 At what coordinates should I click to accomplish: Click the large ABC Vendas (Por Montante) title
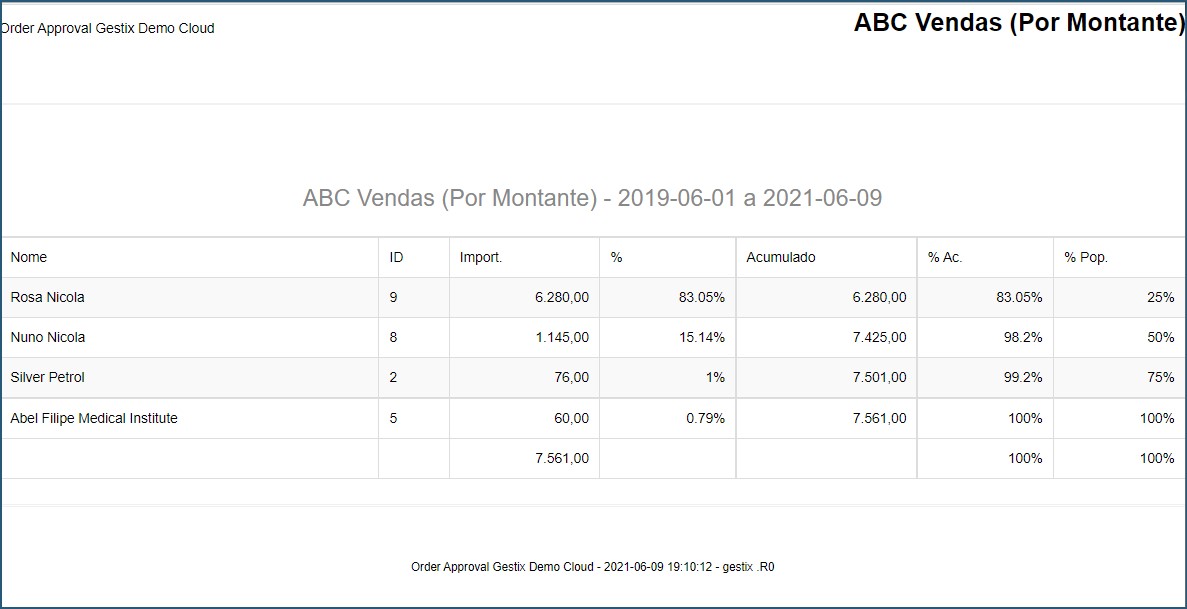[1019, 23]
